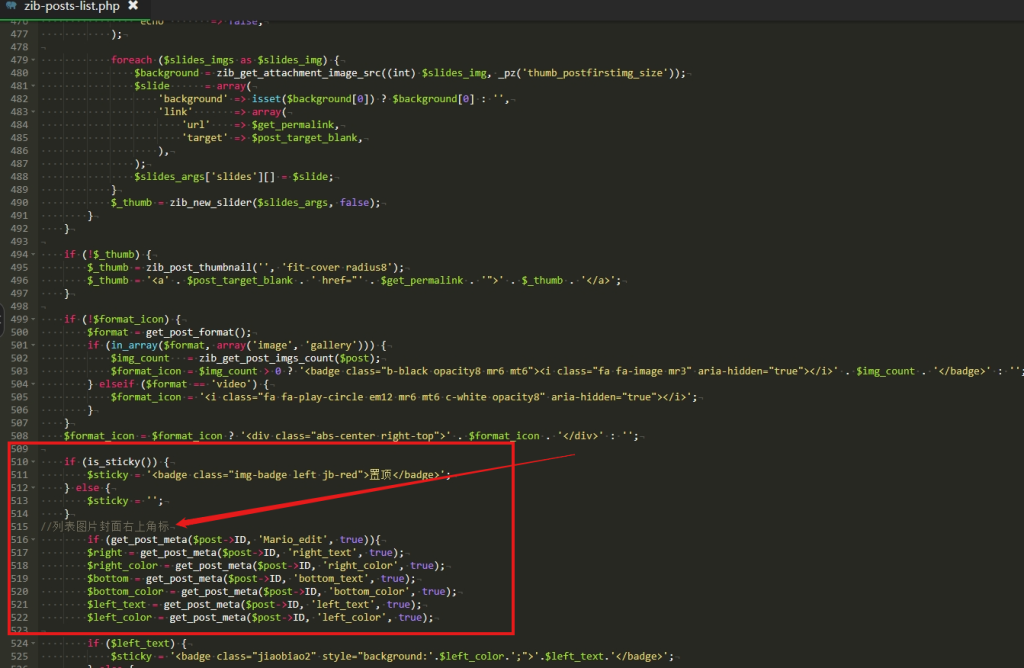Fold the elseif video block at line 504
The height and width of the screenshot is (668, 1024).
pos(33,385)
